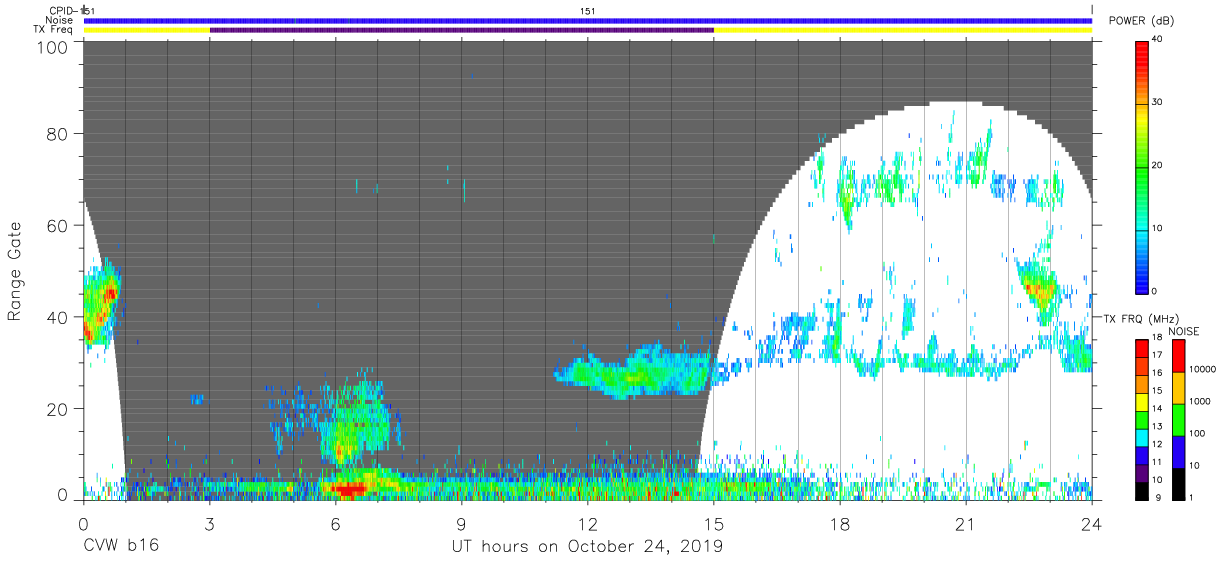Viewport: 1228px width, 567px height.
Task: Click hour 24 on the UT axis
Action: tap(1092, 523)
